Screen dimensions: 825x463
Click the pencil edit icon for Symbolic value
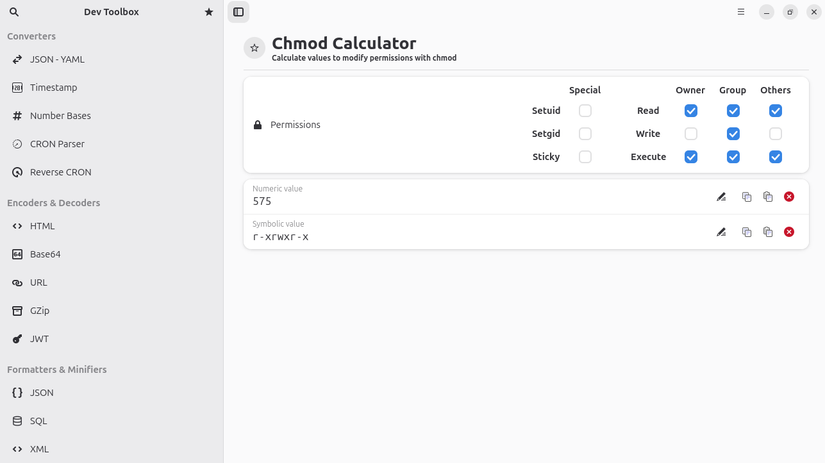pos(721,232)
